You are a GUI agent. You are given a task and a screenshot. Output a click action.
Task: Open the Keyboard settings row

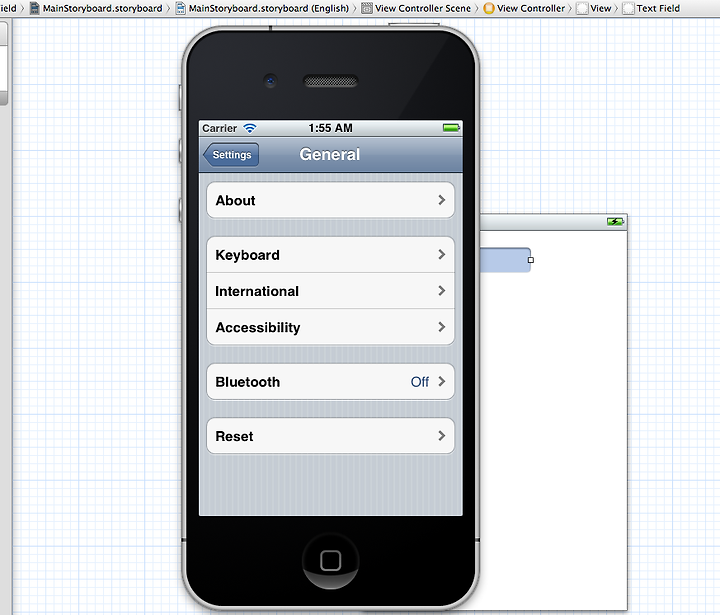(331, 255)
